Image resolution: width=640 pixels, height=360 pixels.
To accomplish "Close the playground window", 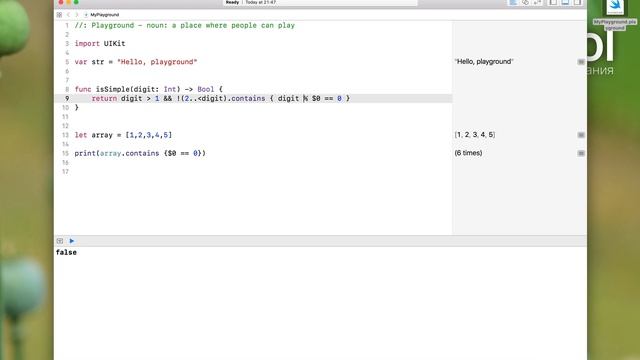I will click(x=60, y=2).
